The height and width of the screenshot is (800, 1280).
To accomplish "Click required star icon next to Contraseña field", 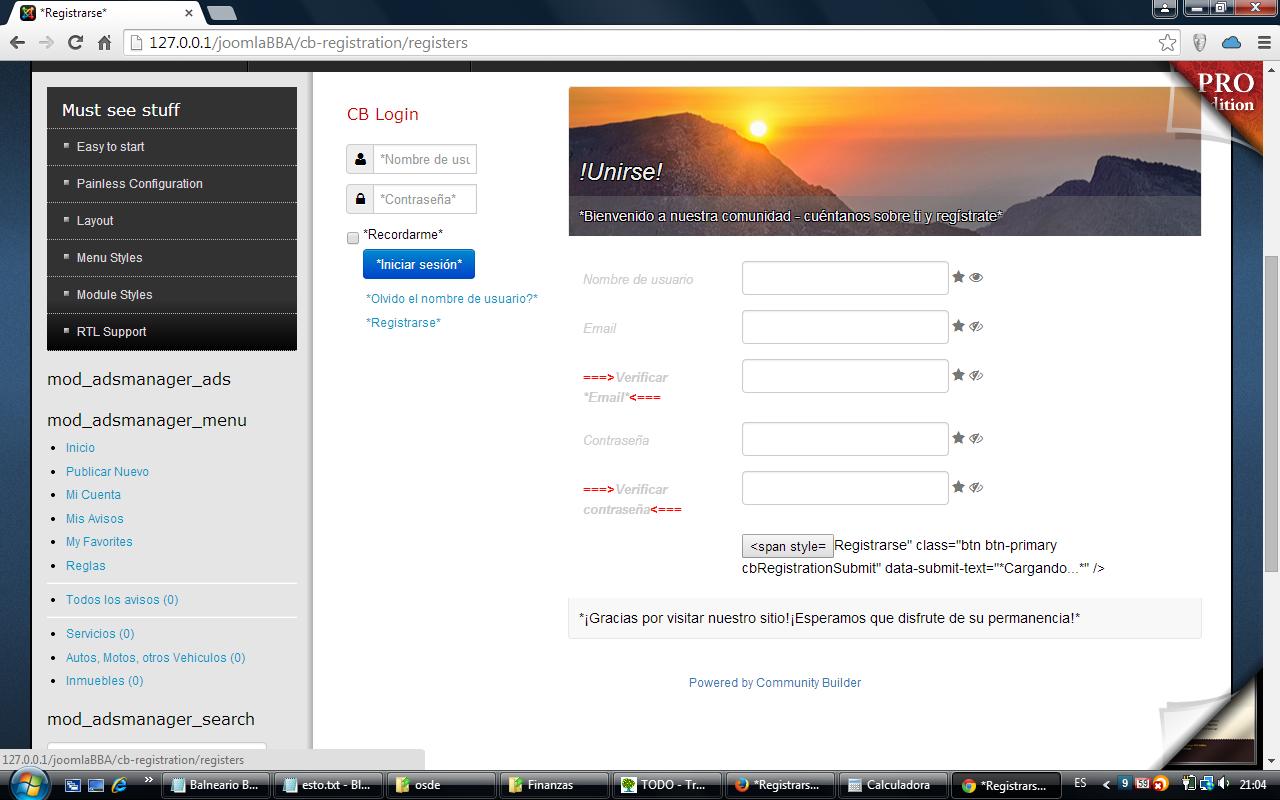I will [x=958, y=438].
